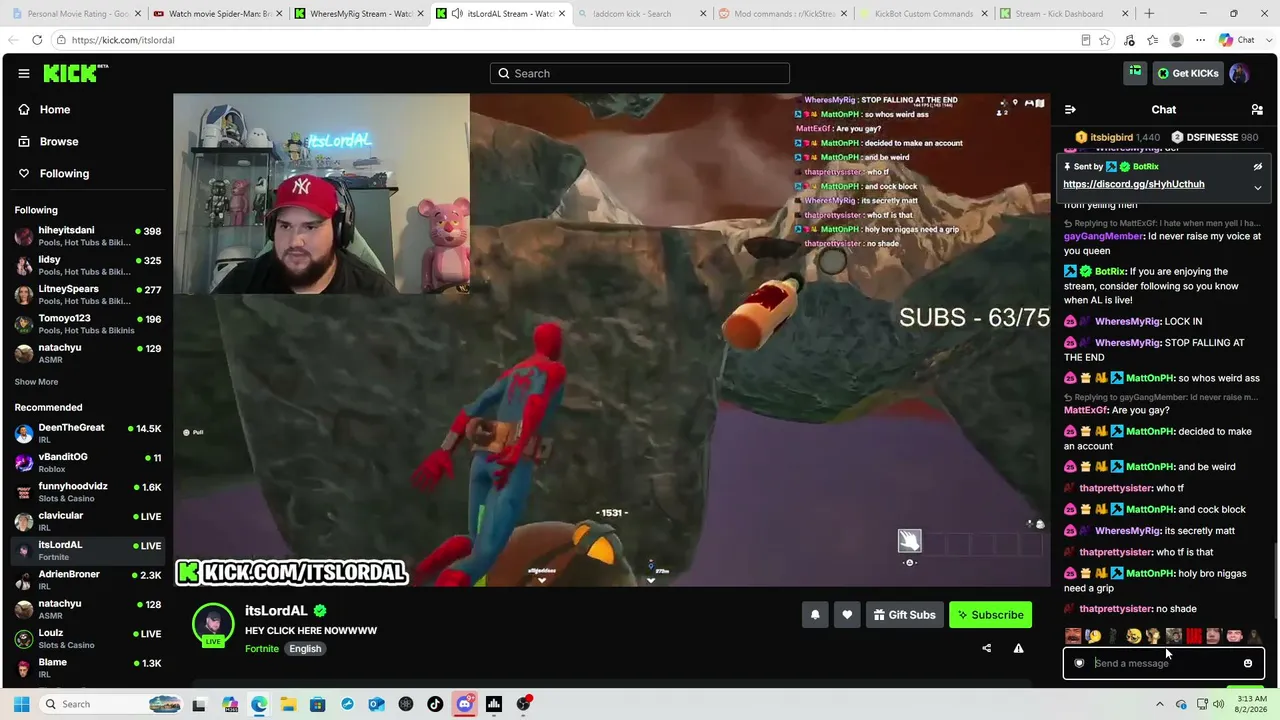Open vBanditOG's recommended channel
This screenshot has width=1280, height=720.
[x=86, y=462]
